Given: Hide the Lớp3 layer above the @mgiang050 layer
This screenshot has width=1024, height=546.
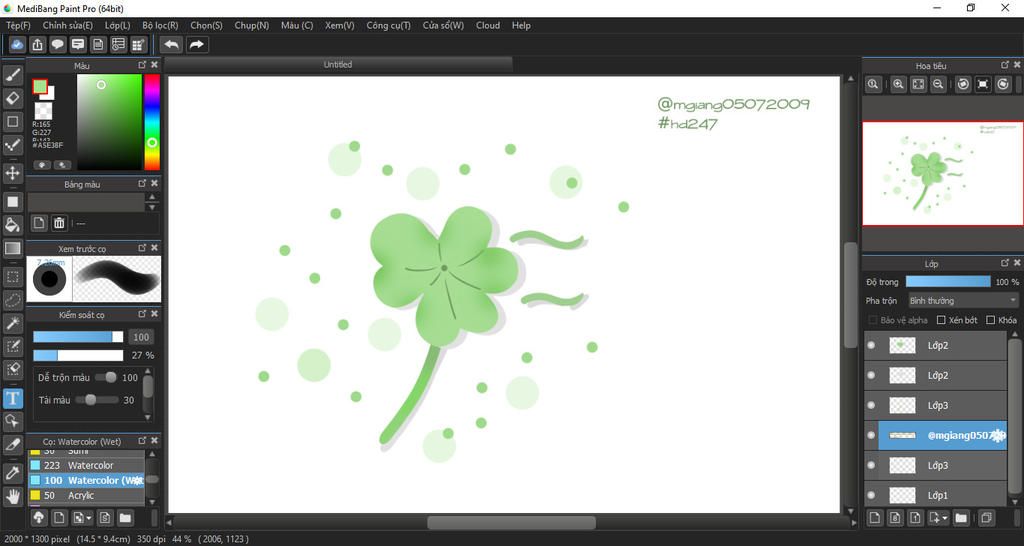Looking at the screenshot, I should [871, 406].
